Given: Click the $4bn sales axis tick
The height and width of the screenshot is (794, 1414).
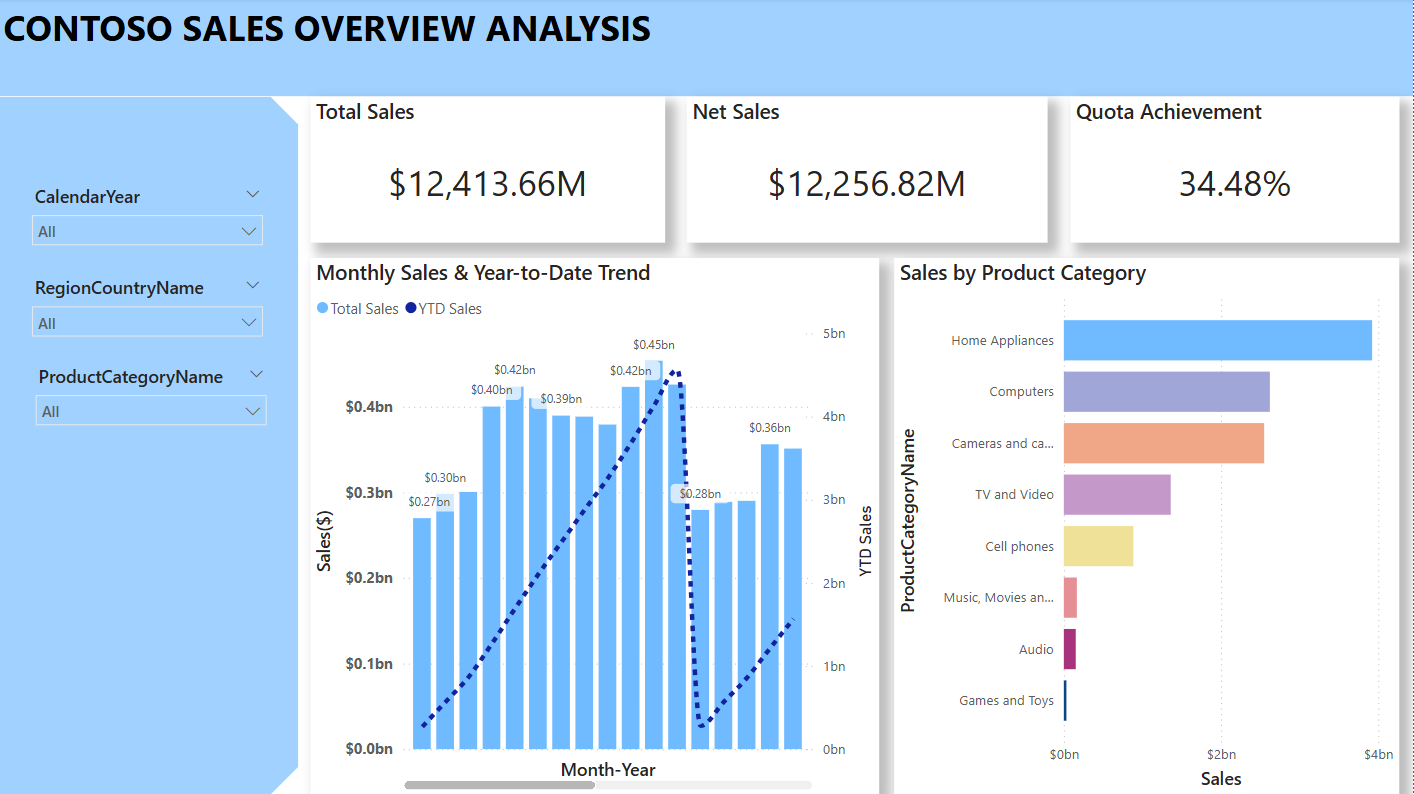Looking at the screenshot, I should click(x=1379, y=755).
